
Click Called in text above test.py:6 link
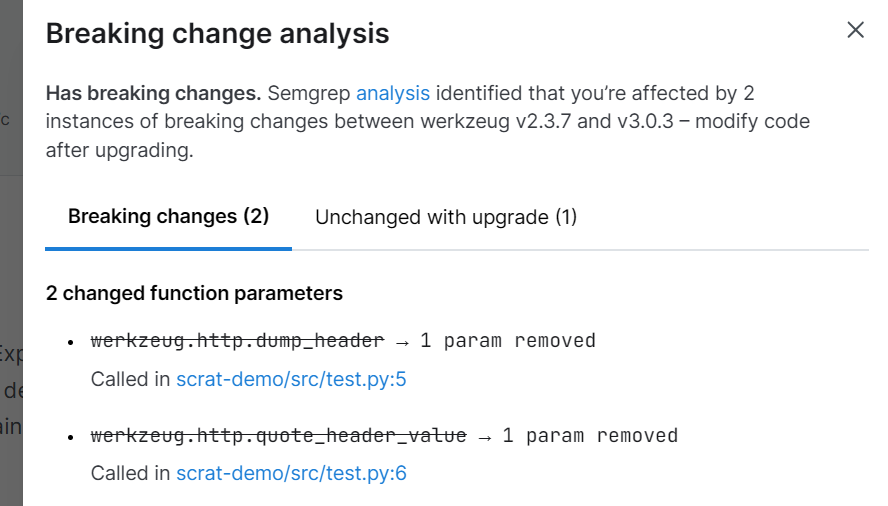pos(130,473)
